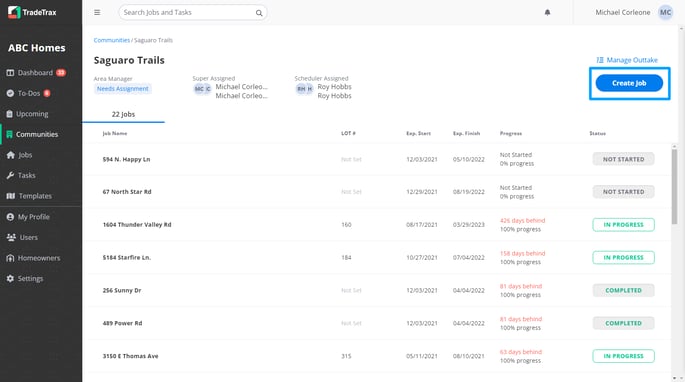Click the Communities breadcrumb link
685x382 pixels.
pos(112,40)
